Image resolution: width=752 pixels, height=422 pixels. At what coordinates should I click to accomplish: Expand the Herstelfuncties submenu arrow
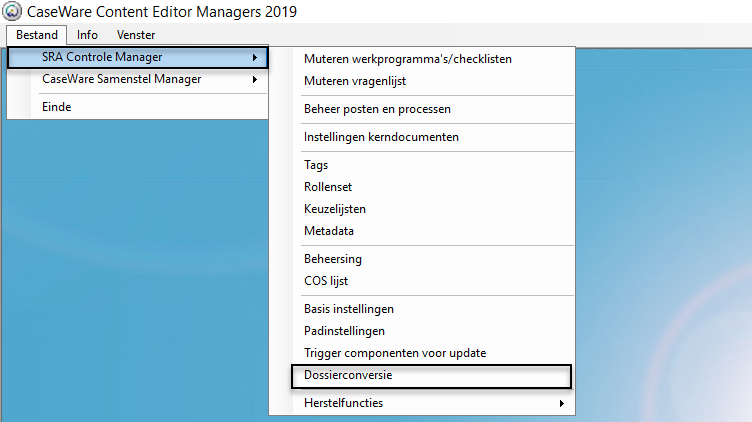[x=562, y=403]
